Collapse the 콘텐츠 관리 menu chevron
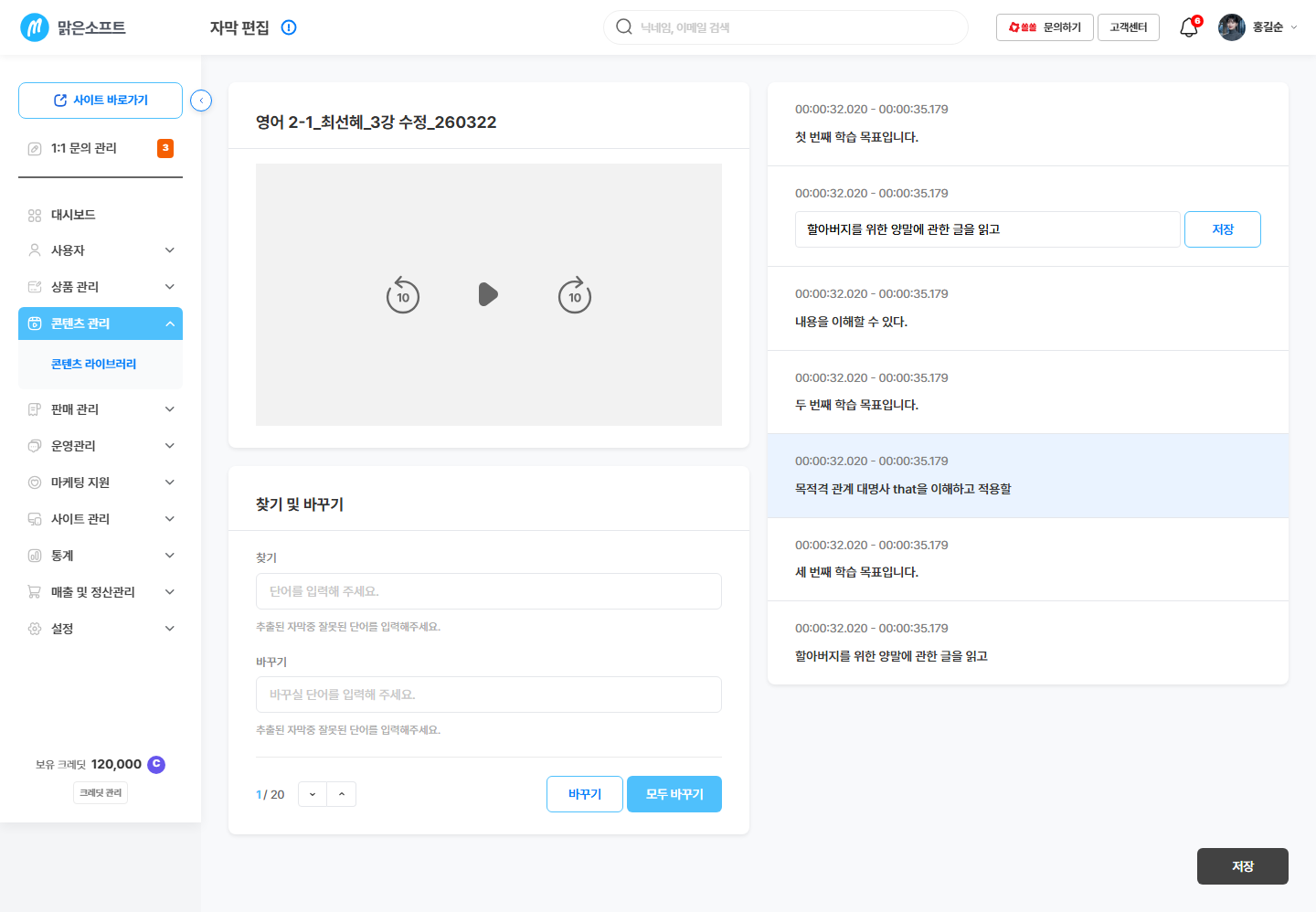Screen dimensions: 1316x912 pyautogui.click(x=170, y=323)
